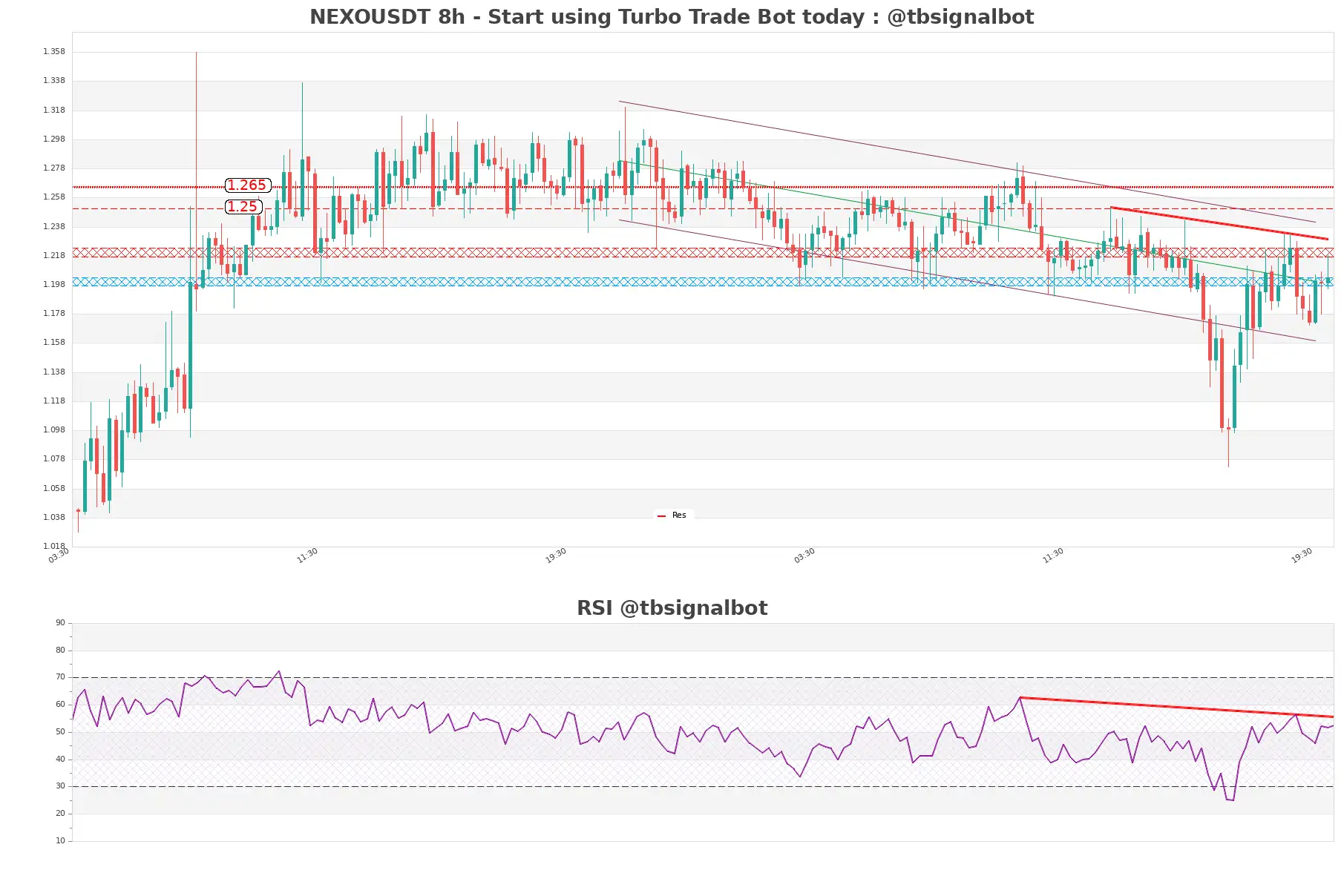Click the RSI 80 axis label
Viewport: 1344px width, 896px height.
click(61, 650)
